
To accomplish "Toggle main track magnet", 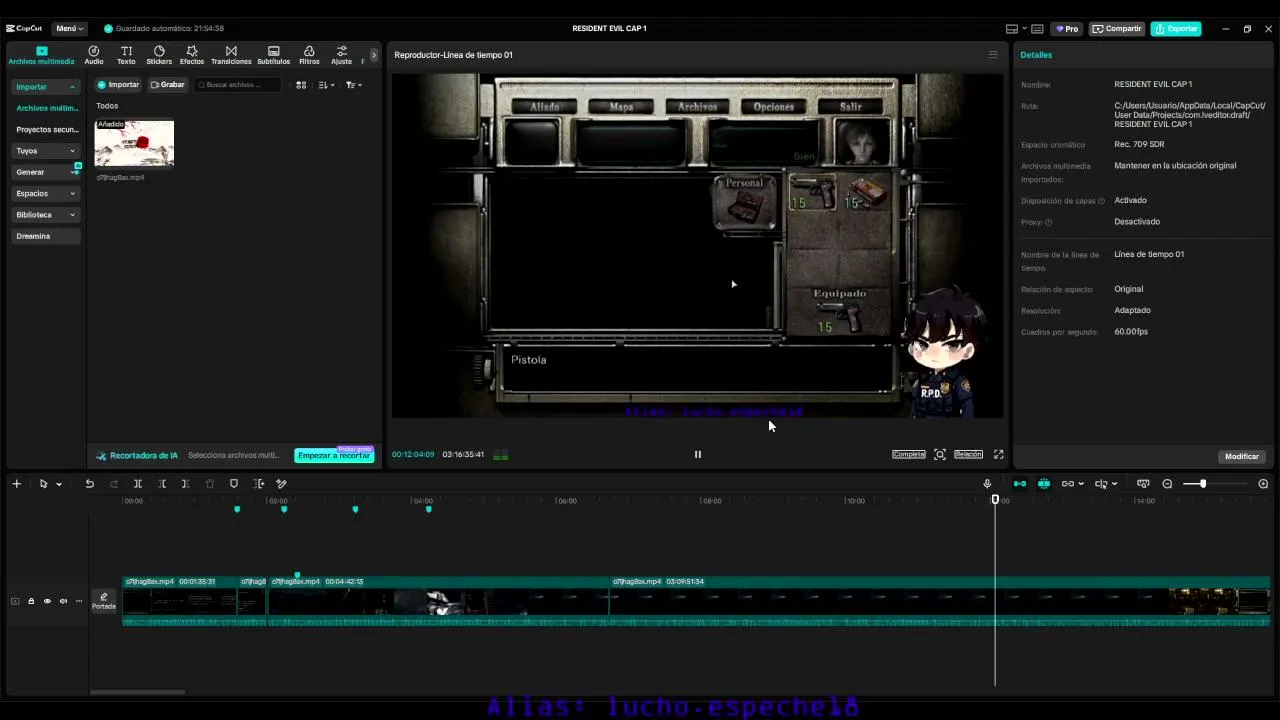I will [x=1019, y=484].
